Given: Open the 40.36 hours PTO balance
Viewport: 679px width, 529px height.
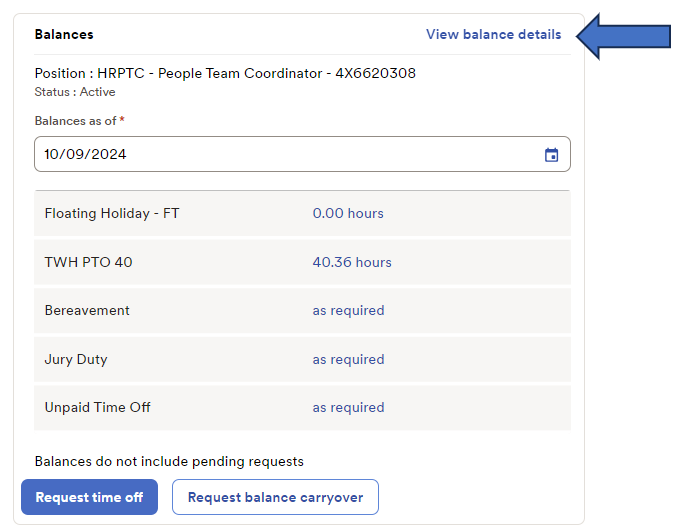Looking at the screenshot, I should click(x=352, y=262).
